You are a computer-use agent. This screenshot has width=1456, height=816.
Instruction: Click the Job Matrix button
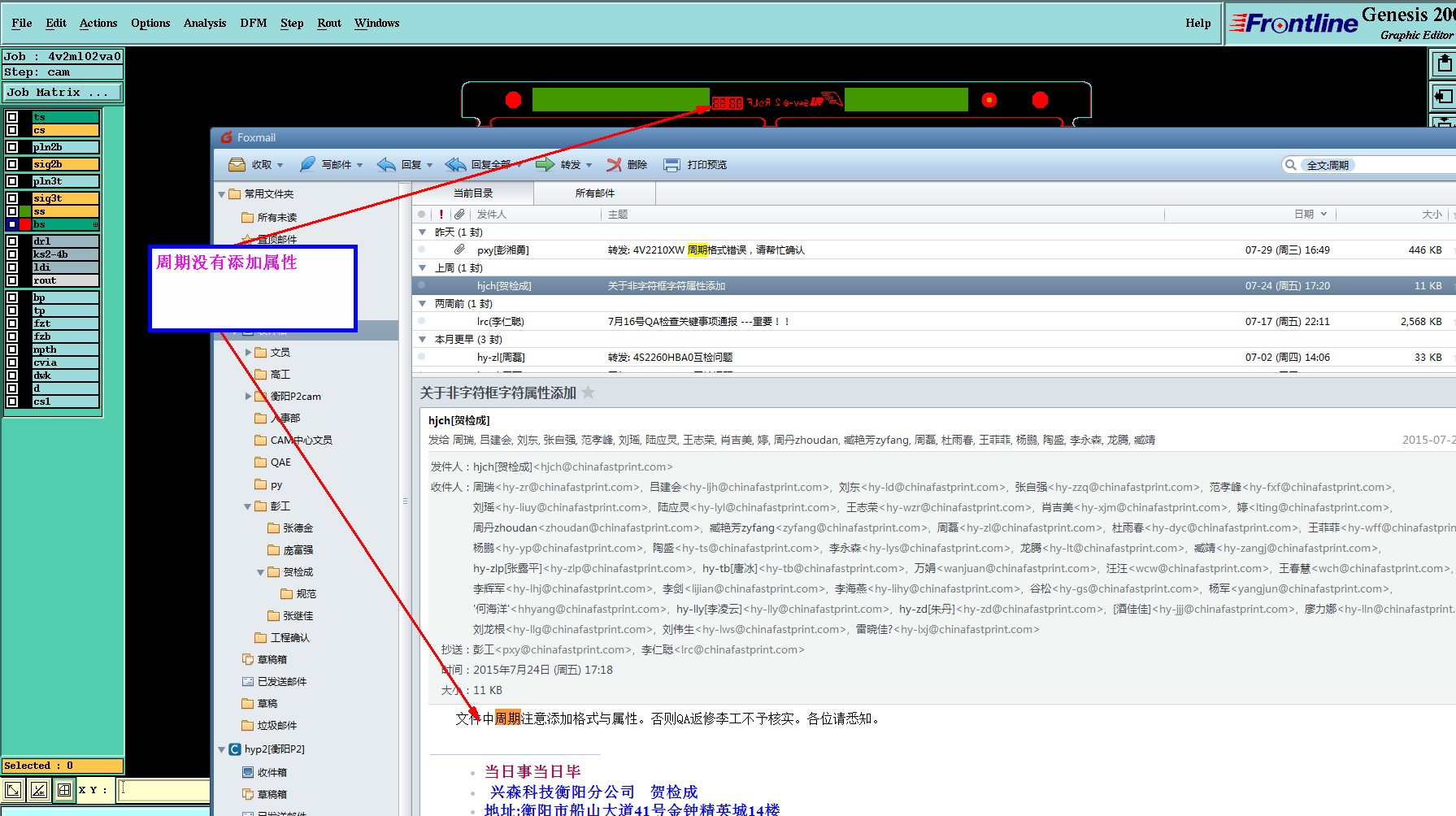[63, 93]
